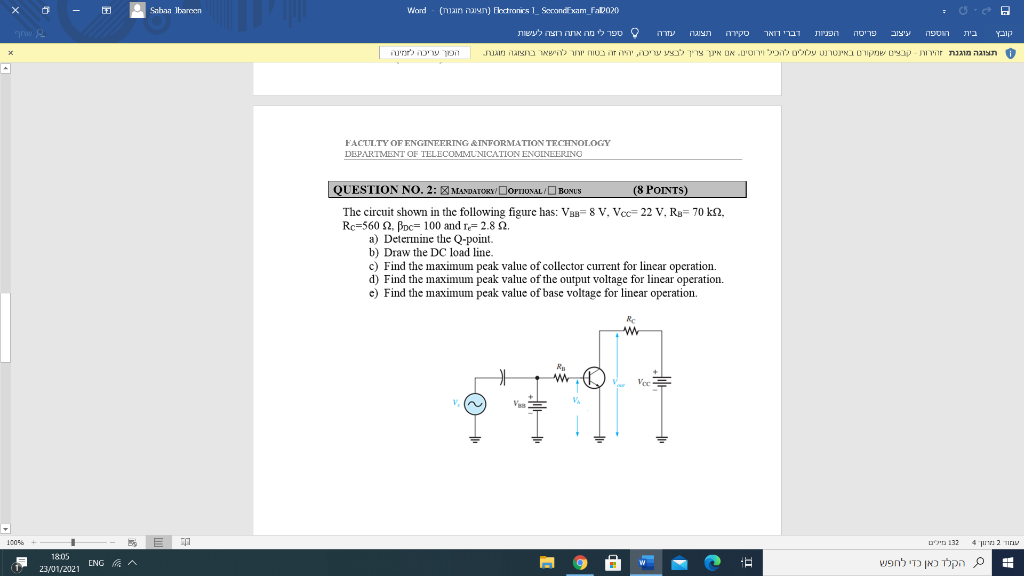Select the Print Layout view icon in status bar
This screenshot has height=576, width=1024.
click(x=158, y=540)
